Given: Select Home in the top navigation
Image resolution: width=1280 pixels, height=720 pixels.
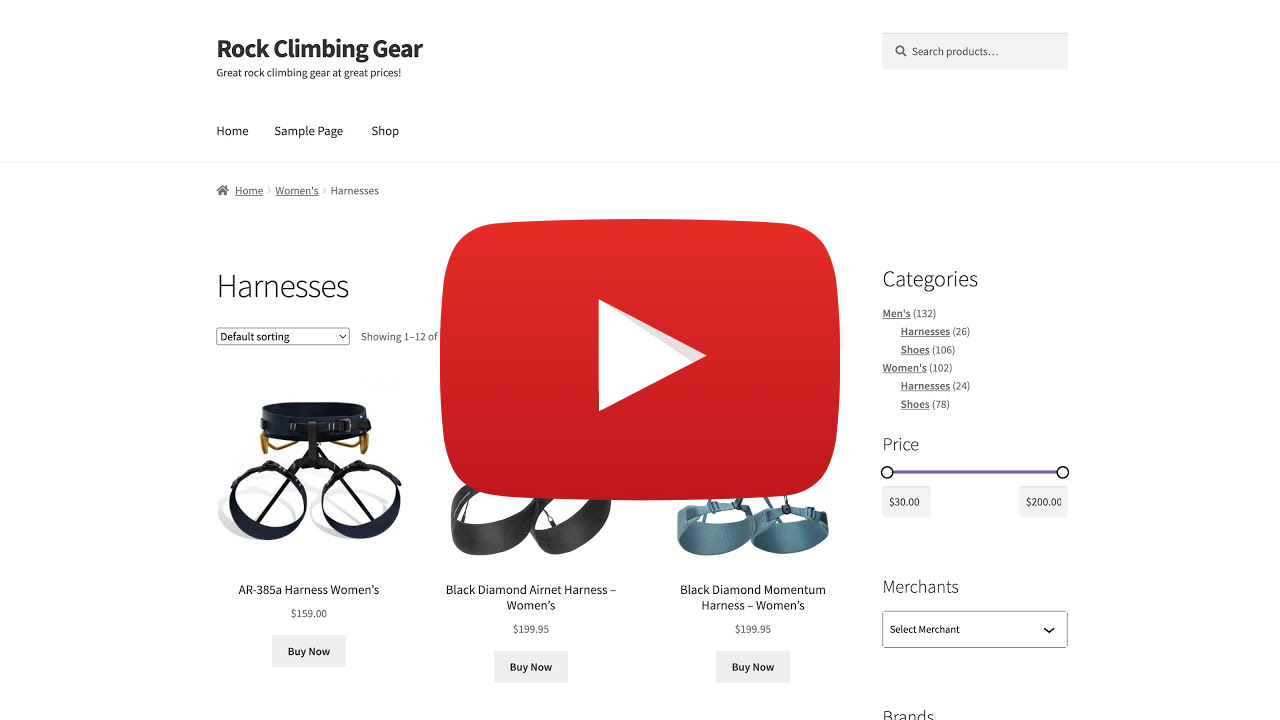Looking at the screenshot, I should click(232, 131).
